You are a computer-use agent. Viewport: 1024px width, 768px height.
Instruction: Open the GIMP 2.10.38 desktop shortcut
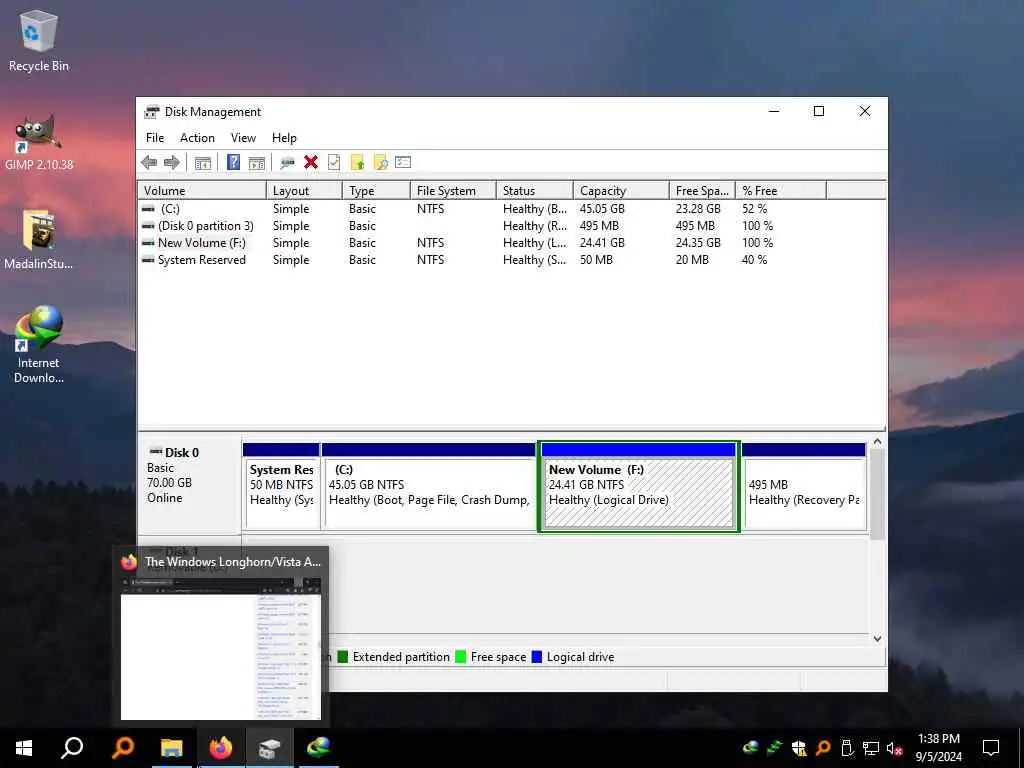pos(39,142)
